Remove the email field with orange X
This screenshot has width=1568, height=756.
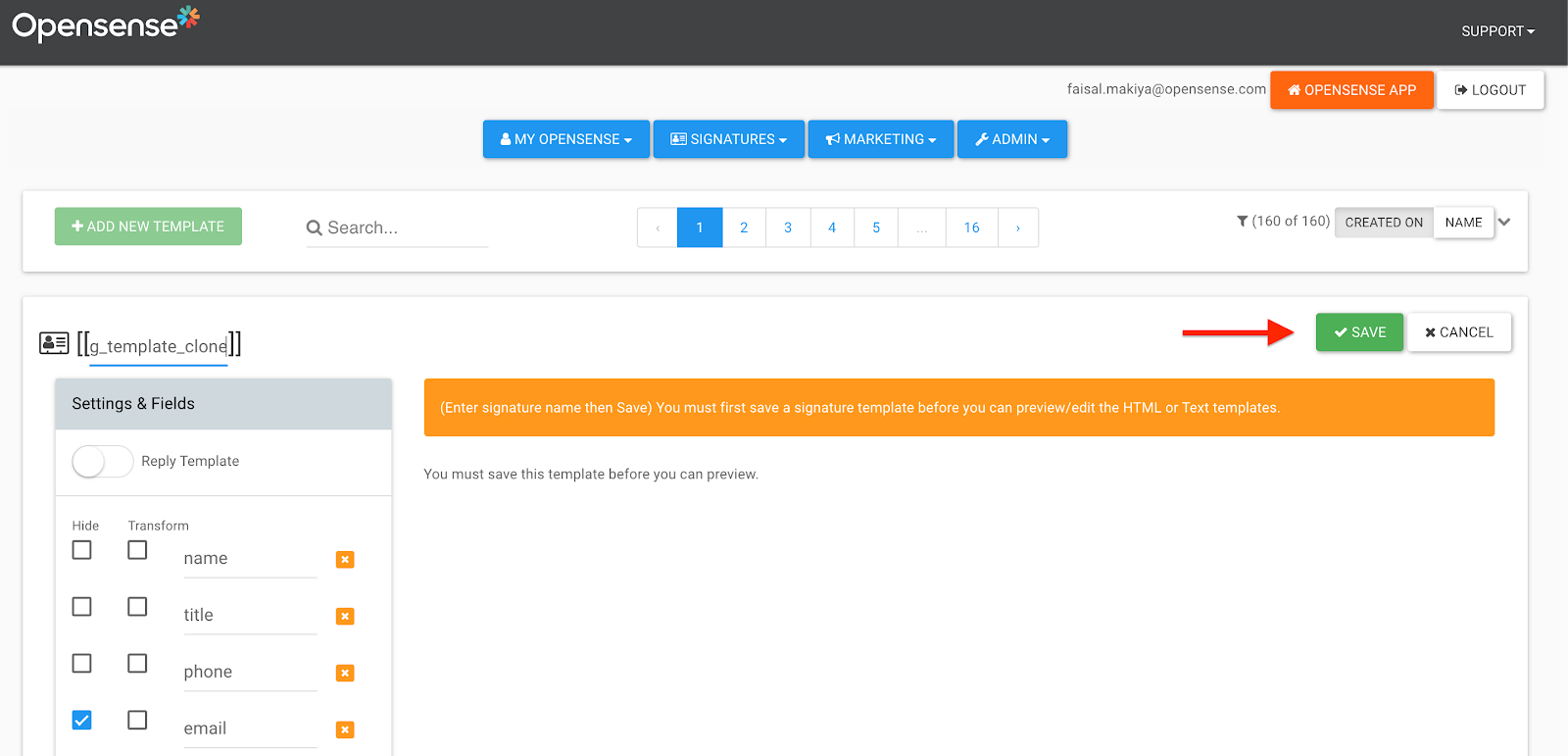(345, 730)
